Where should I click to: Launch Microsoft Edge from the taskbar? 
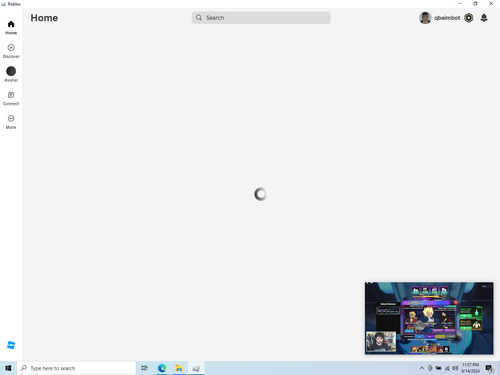(162, 368)
